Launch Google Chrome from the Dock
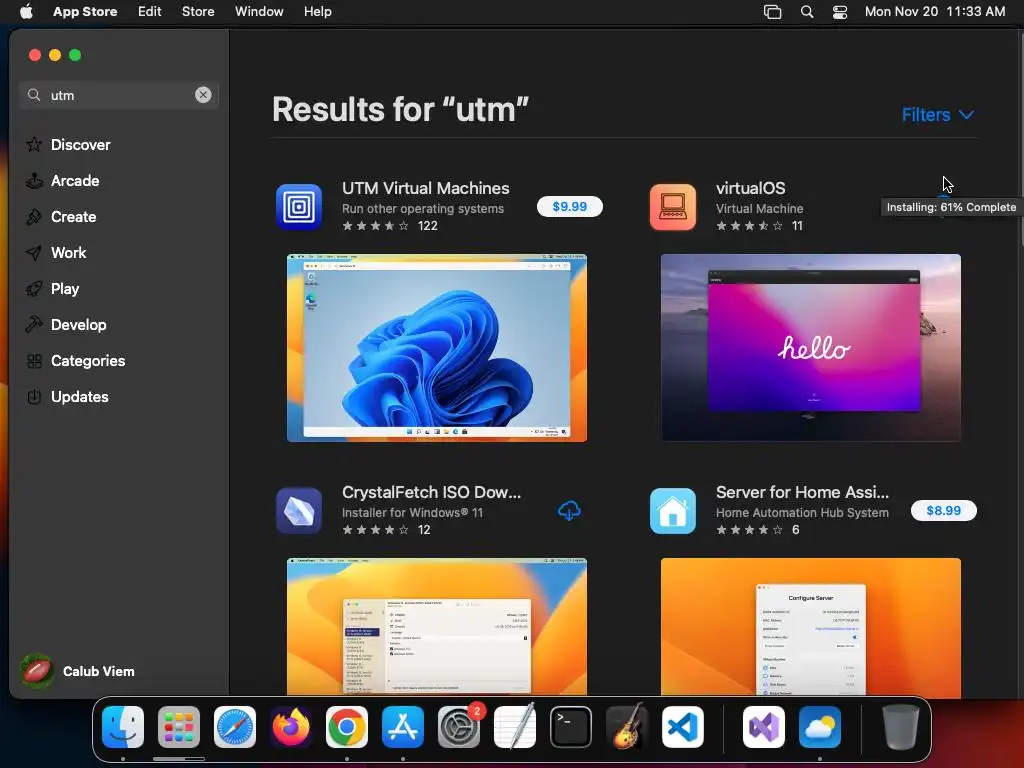The height and width of the screenshot is (768, 1024). click(x=347, y=726)
